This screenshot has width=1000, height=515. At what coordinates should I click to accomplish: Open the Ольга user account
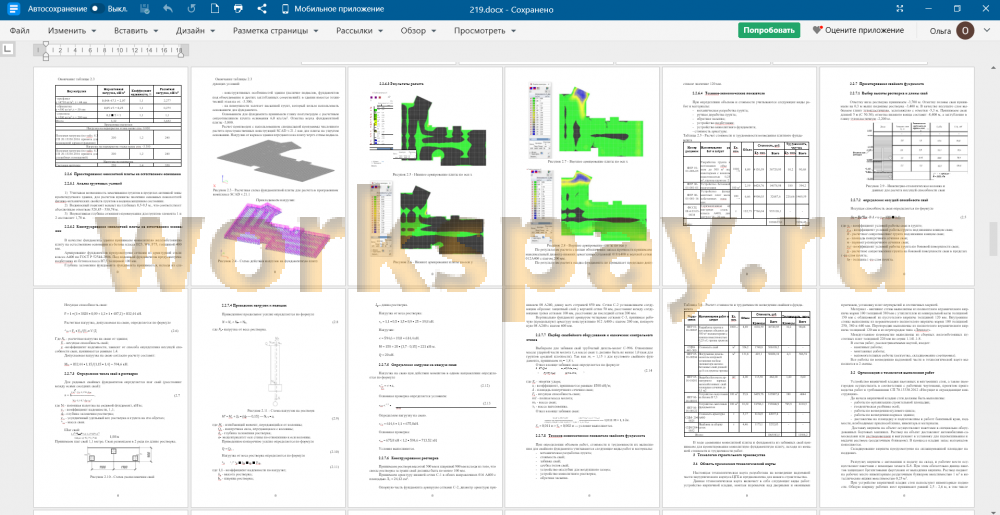[x=941, y=31]
